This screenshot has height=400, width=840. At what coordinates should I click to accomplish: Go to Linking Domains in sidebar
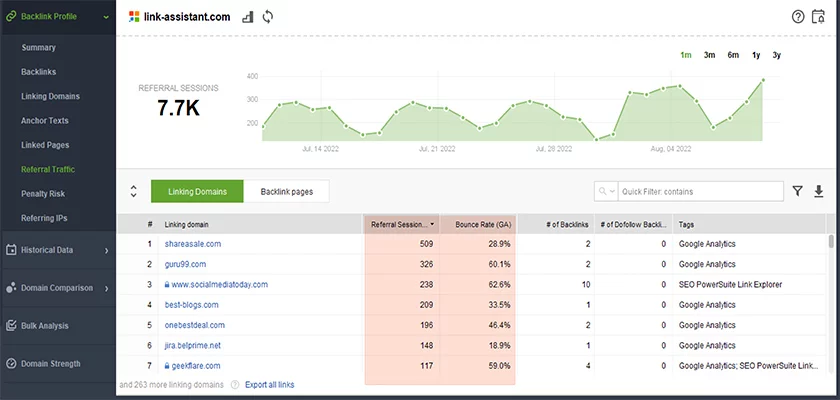[x=50, y=96]
